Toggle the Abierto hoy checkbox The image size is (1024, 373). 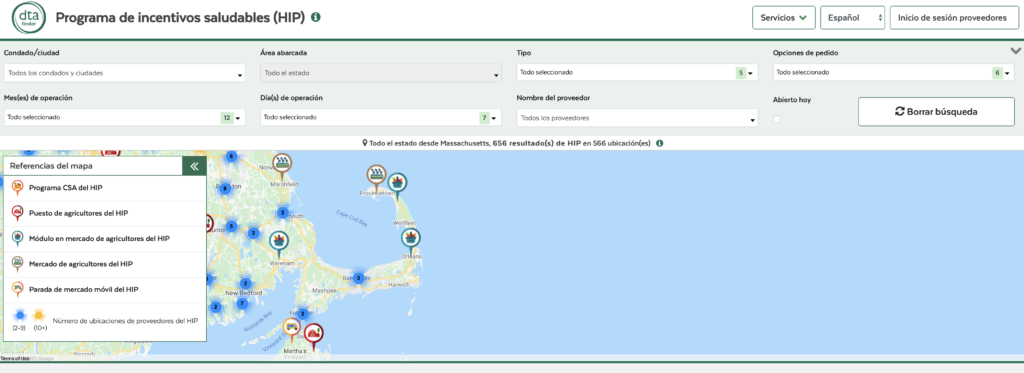(776, 119)
